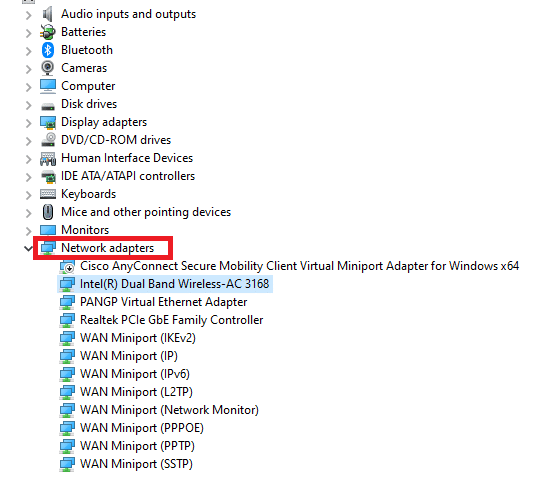Click the Monitors category icon
This screenshot has height=477, width=546.
click(48, 230)
